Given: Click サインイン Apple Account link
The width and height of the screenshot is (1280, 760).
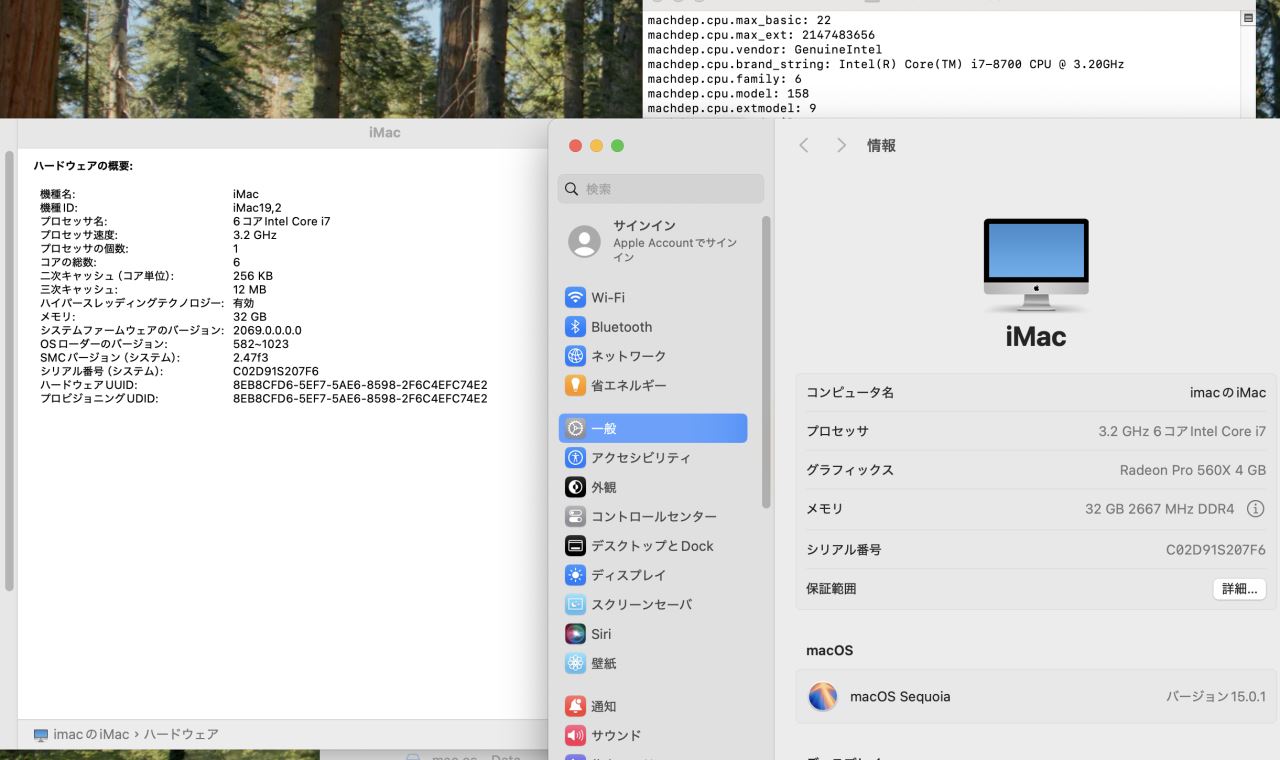Looking at the screenshot, I should coord(660,241).
